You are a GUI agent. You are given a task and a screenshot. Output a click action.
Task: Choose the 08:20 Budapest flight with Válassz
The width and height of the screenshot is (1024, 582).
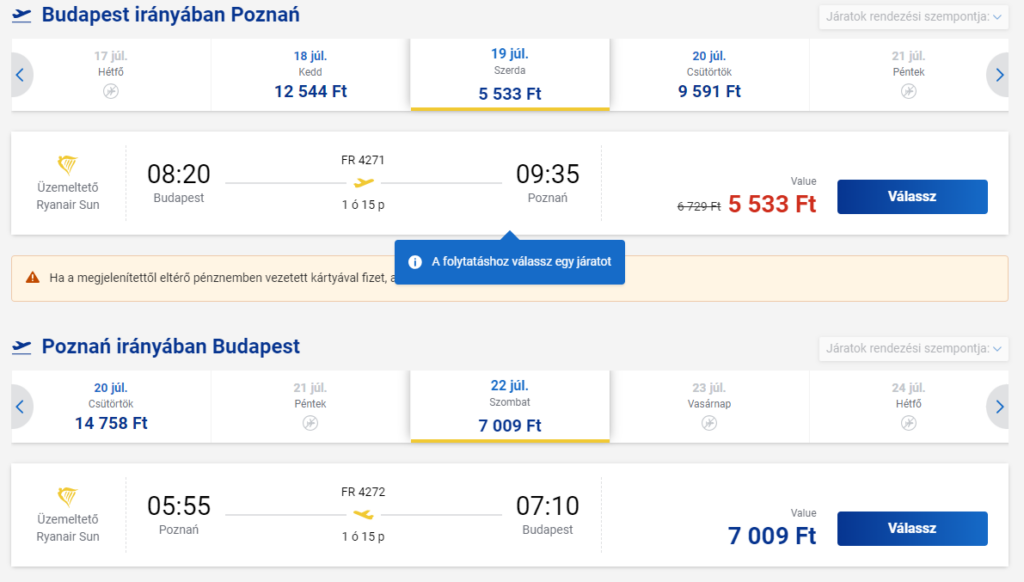pyautogui.click(x=912, y=197)
